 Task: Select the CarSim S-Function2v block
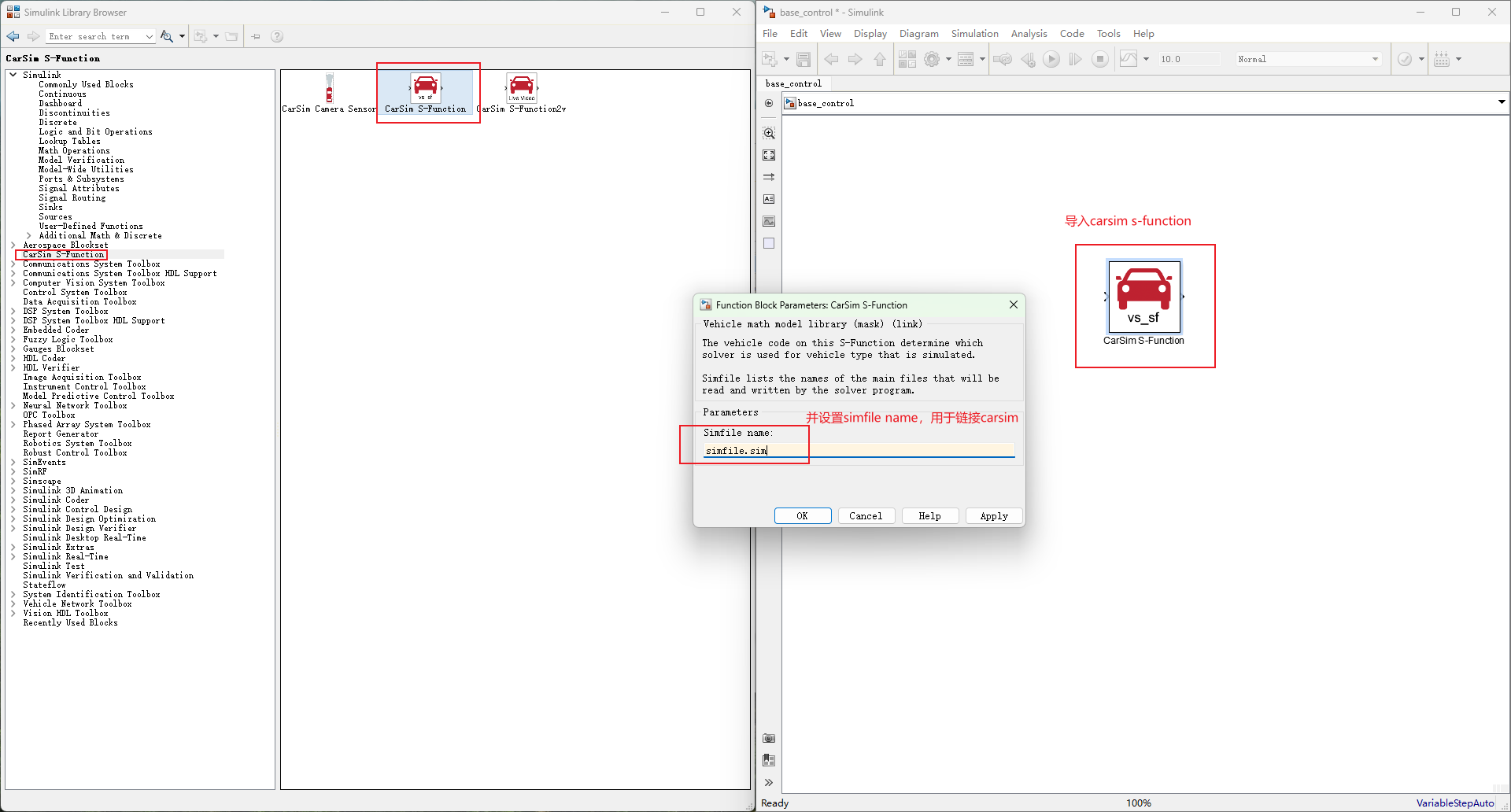(x=521, y=93)
